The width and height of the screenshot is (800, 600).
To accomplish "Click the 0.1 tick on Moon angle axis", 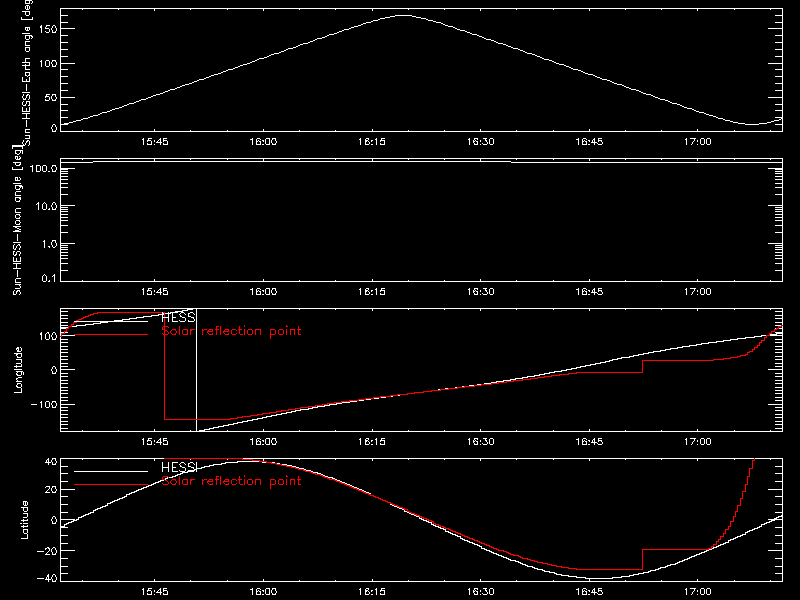I will pos(49,279).
